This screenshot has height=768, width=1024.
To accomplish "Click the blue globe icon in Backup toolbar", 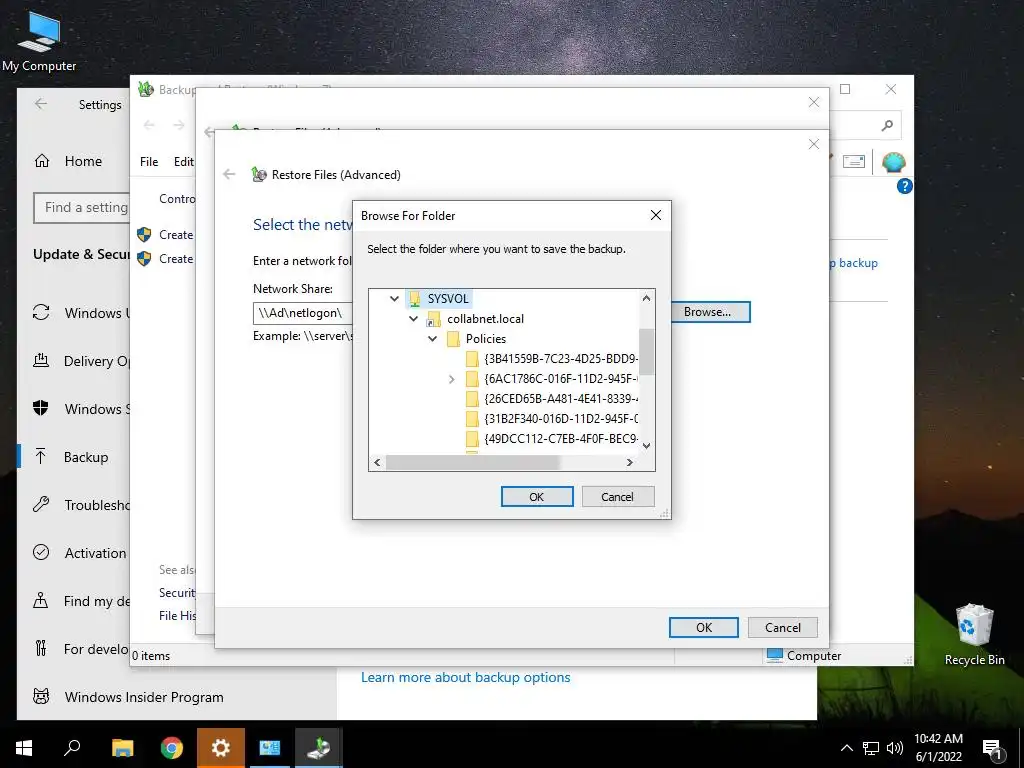I will click(x=893, y=161).
